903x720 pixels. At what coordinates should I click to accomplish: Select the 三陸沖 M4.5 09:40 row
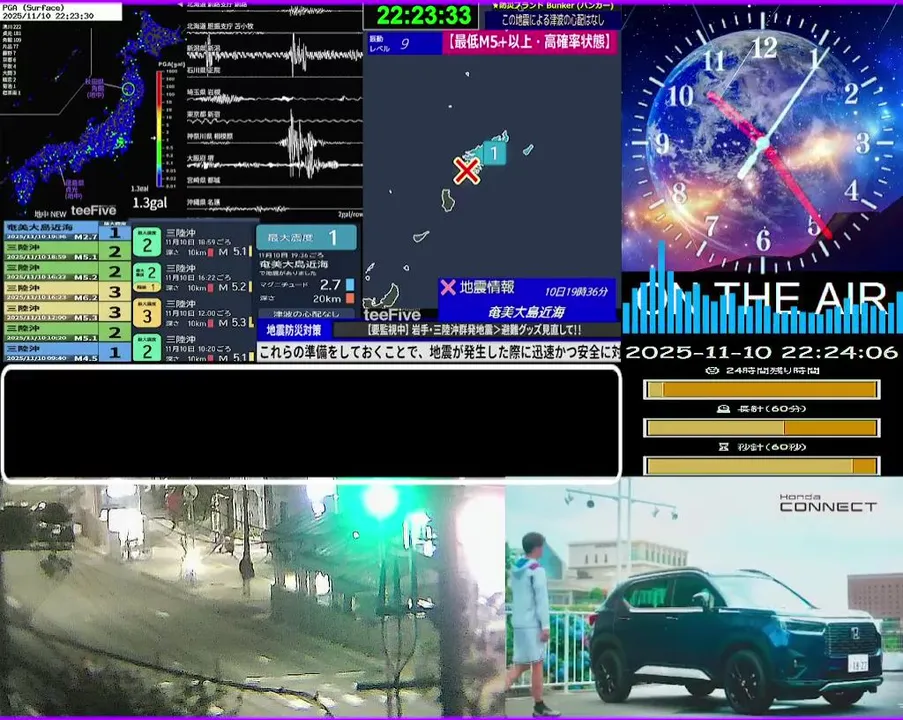coord(67,351)
